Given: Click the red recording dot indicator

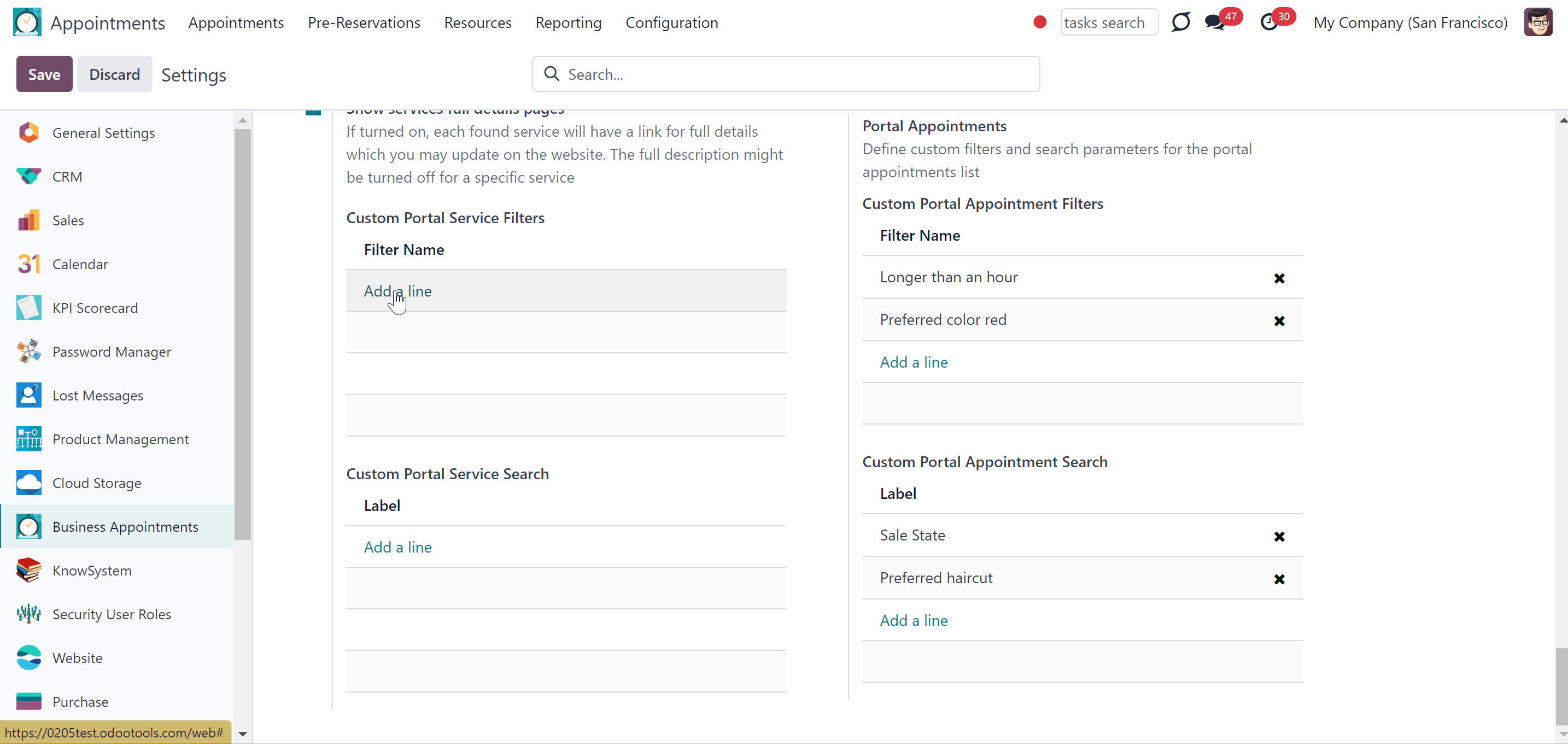Looking at the screenshot, I should pyautogui.click(x=1040, y=22).
